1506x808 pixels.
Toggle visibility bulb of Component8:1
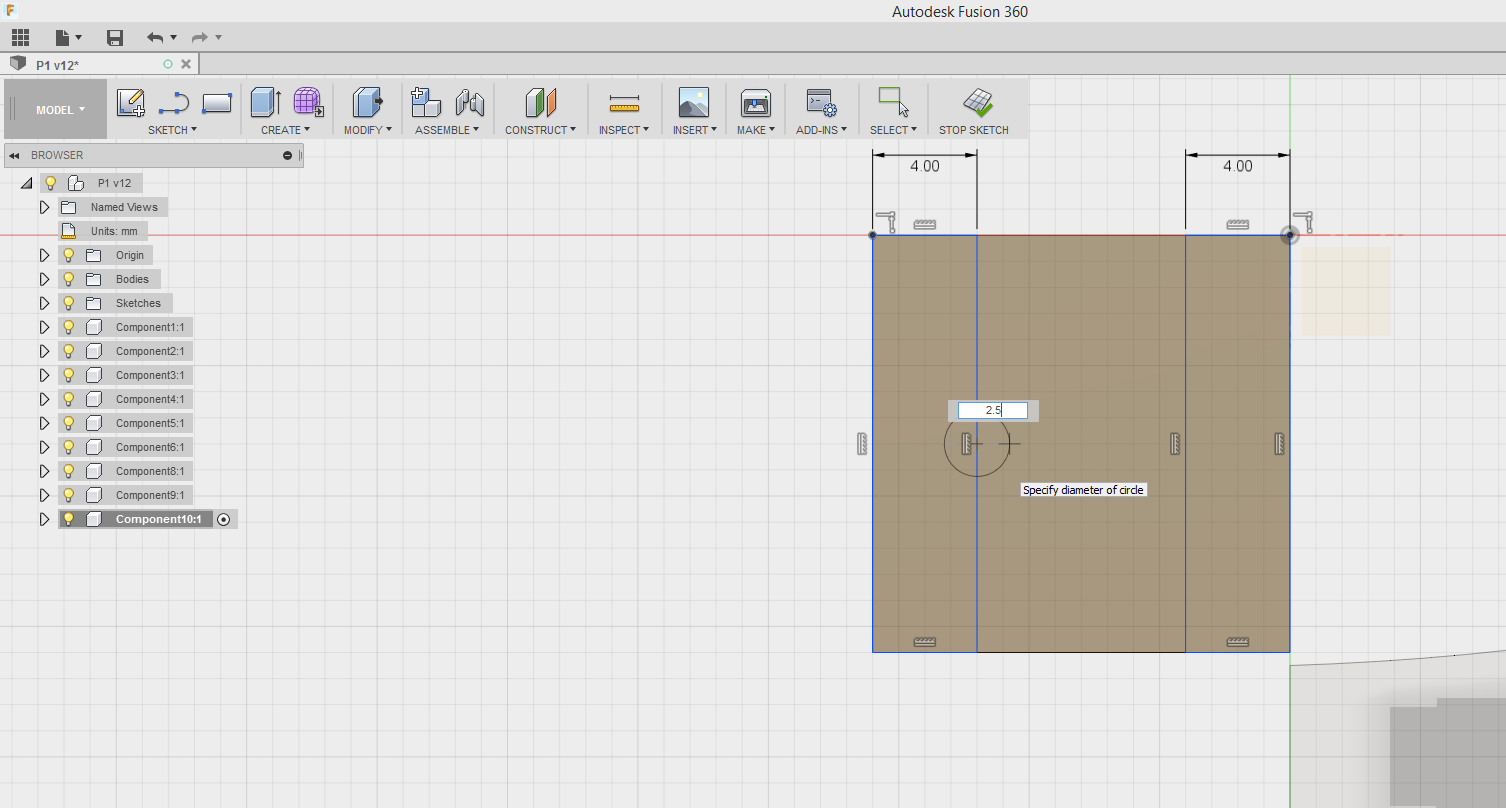(x=69, y=471)
